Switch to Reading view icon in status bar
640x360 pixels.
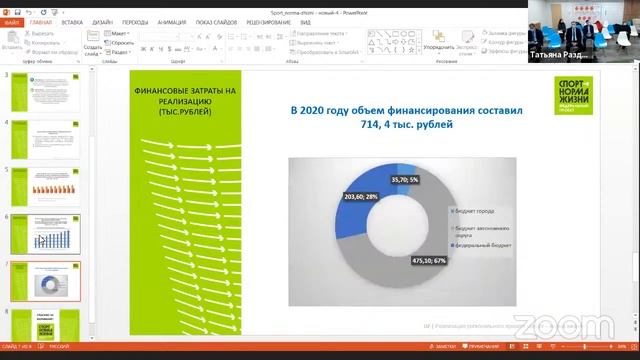539,347
